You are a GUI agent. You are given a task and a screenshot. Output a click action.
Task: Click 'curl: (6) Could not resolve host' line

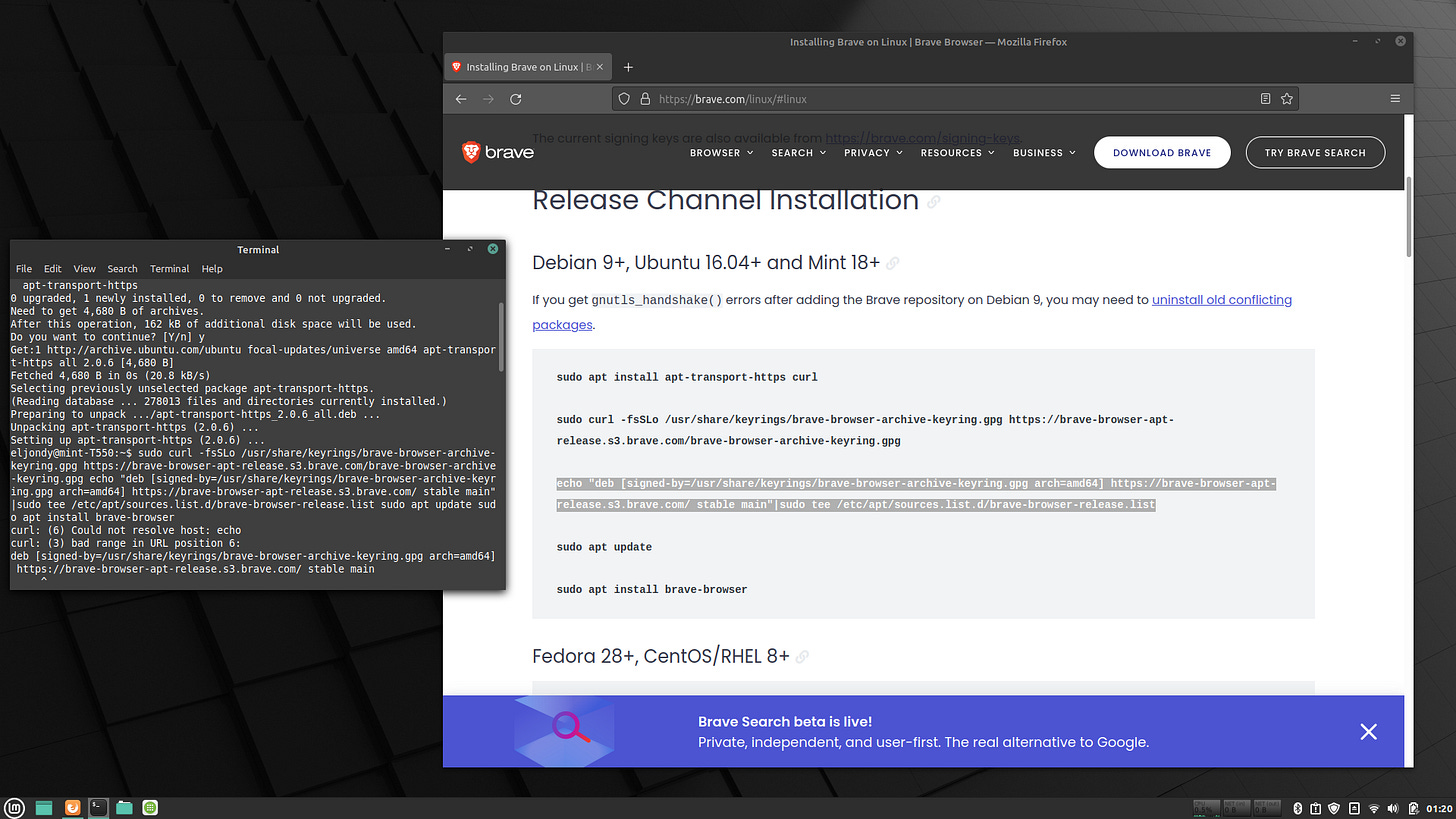pyautogui.click(x=125, y=530)
